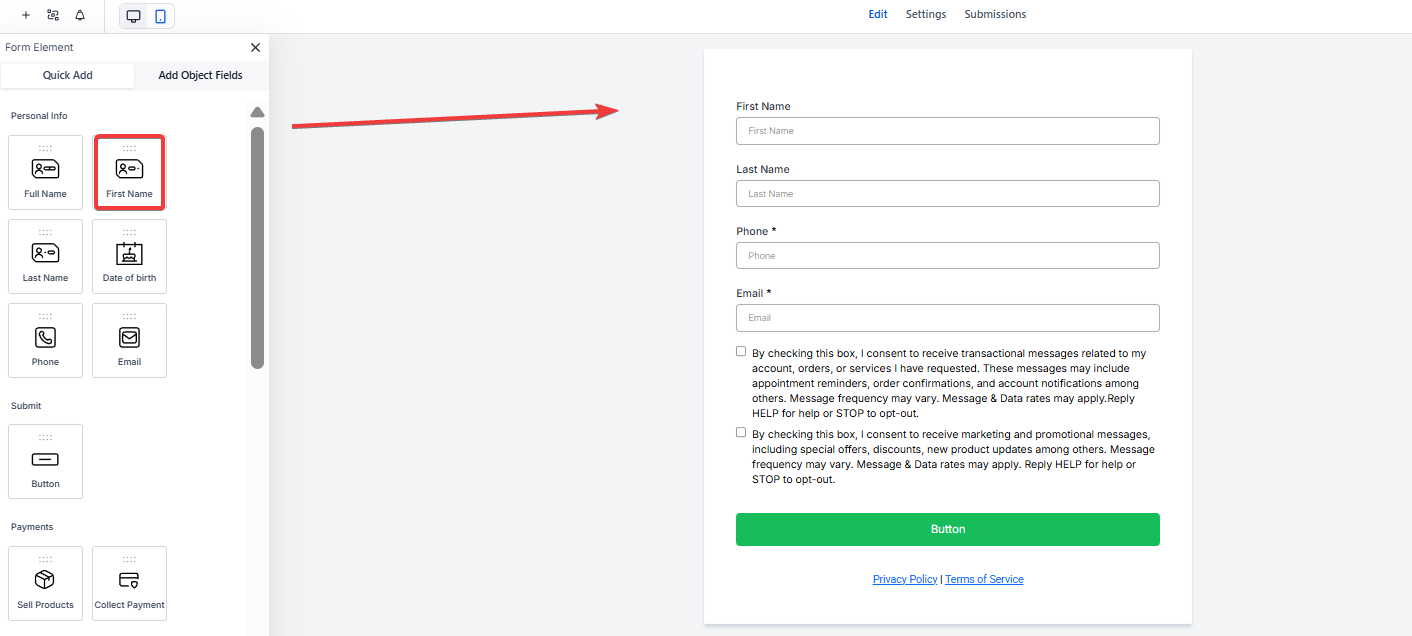1412x636 pixels.
Task: Click the plus add-element icon
Action: (x=25, y=16)
